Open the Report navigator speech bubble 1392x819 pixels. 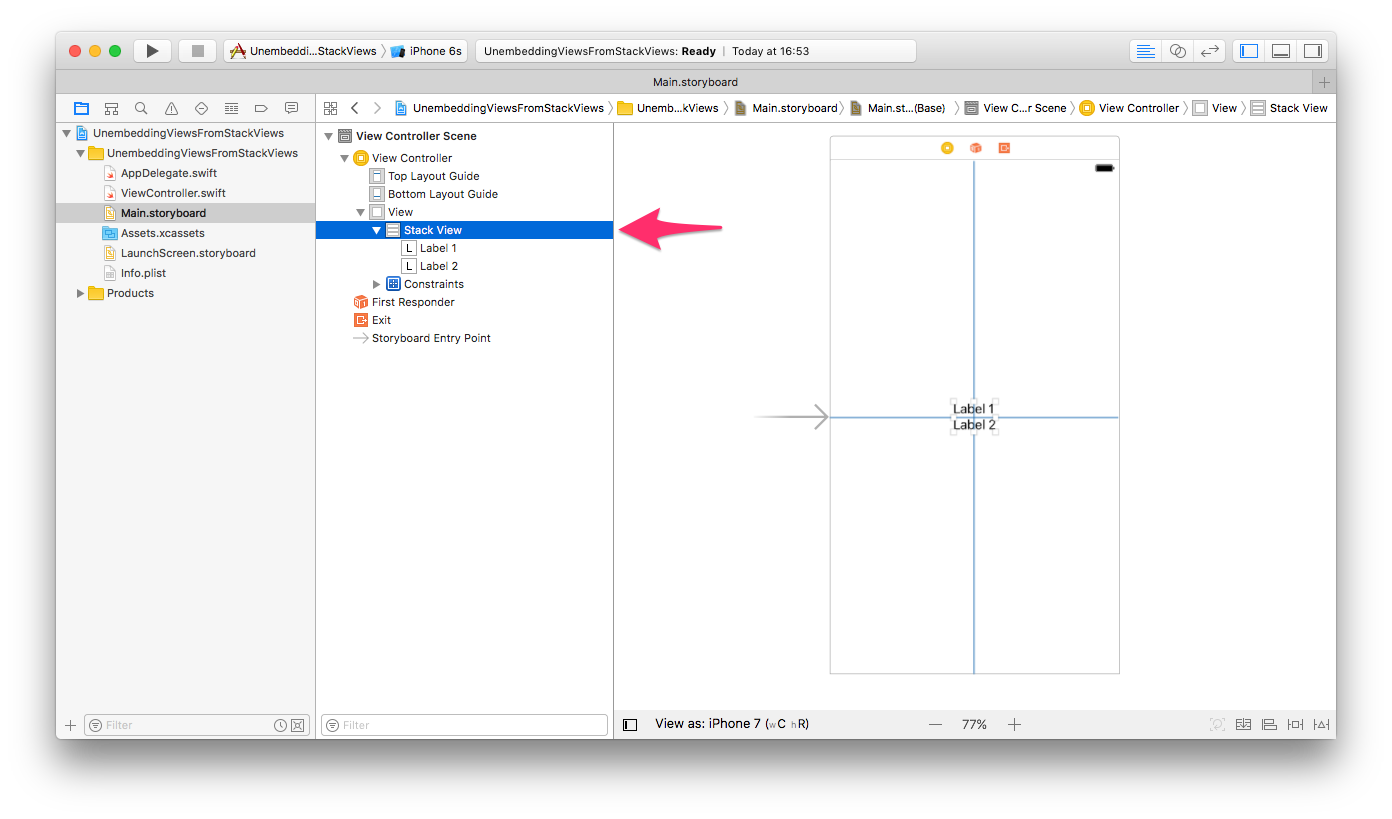pyautogui.click(x=291, y=108)
